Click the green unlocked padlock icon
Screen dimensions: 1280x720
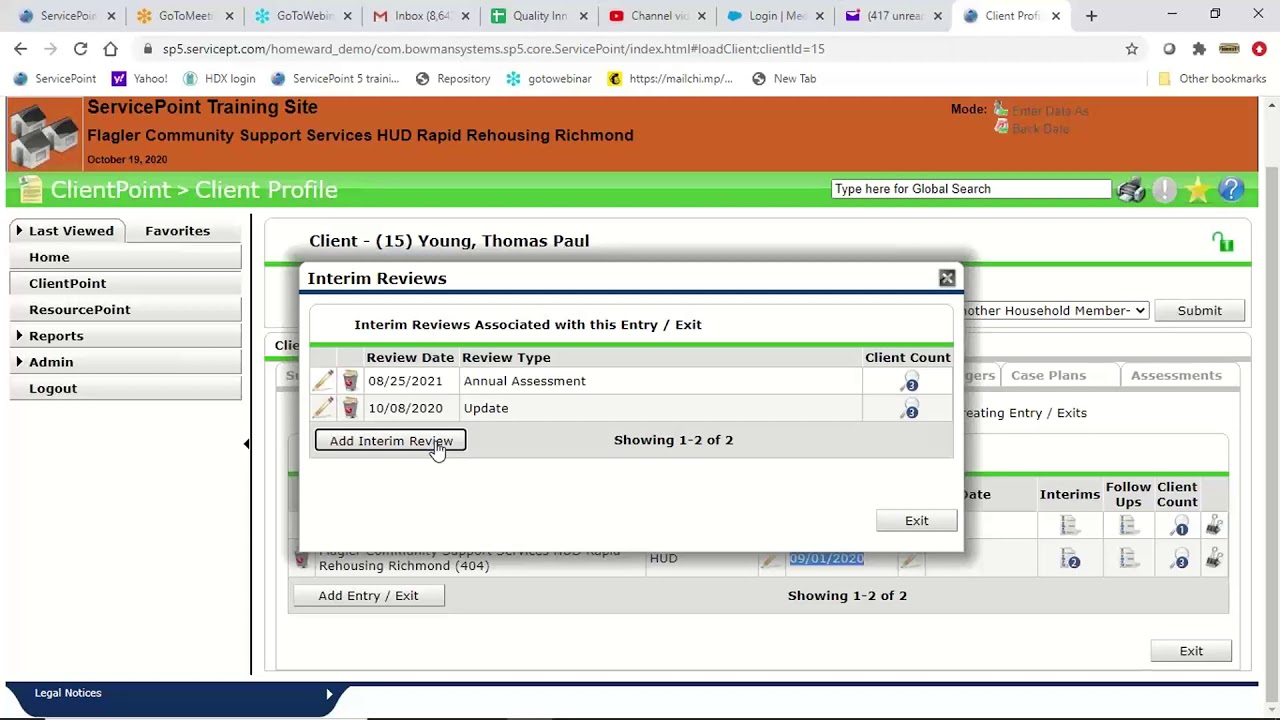1222,242
